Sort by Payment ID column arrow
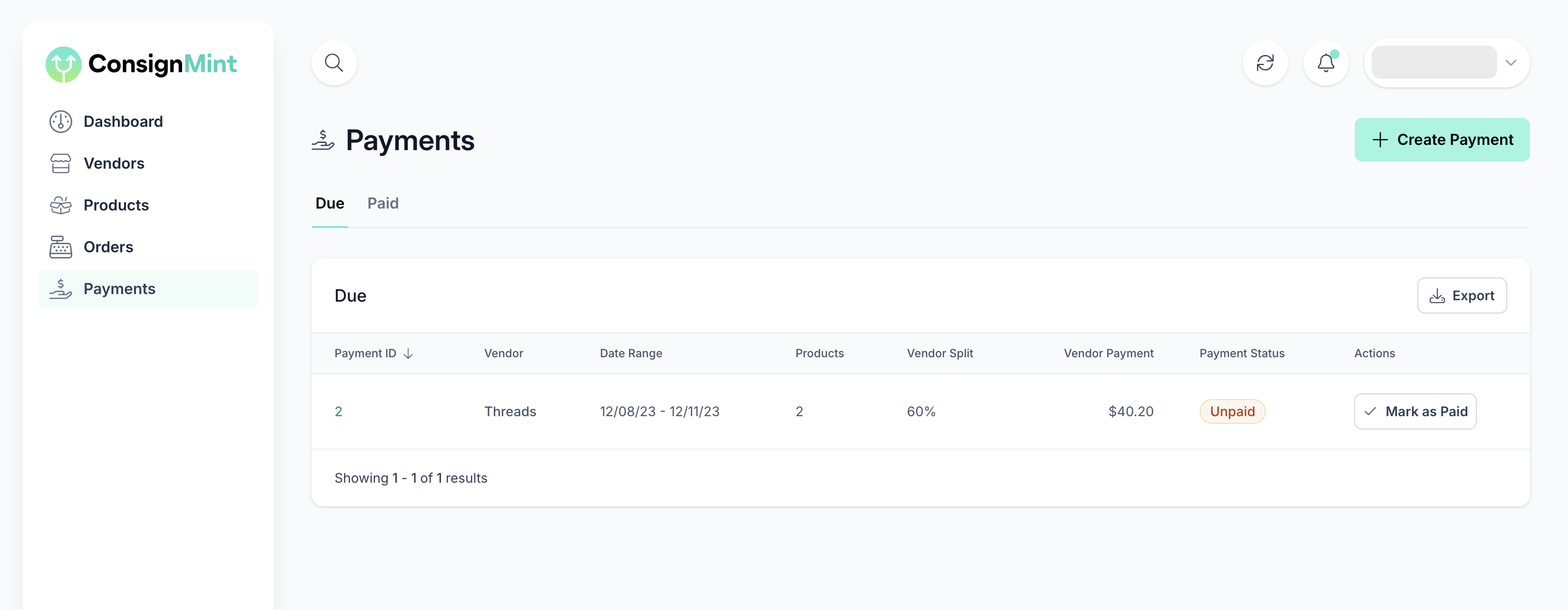 [x=409, y=354]
